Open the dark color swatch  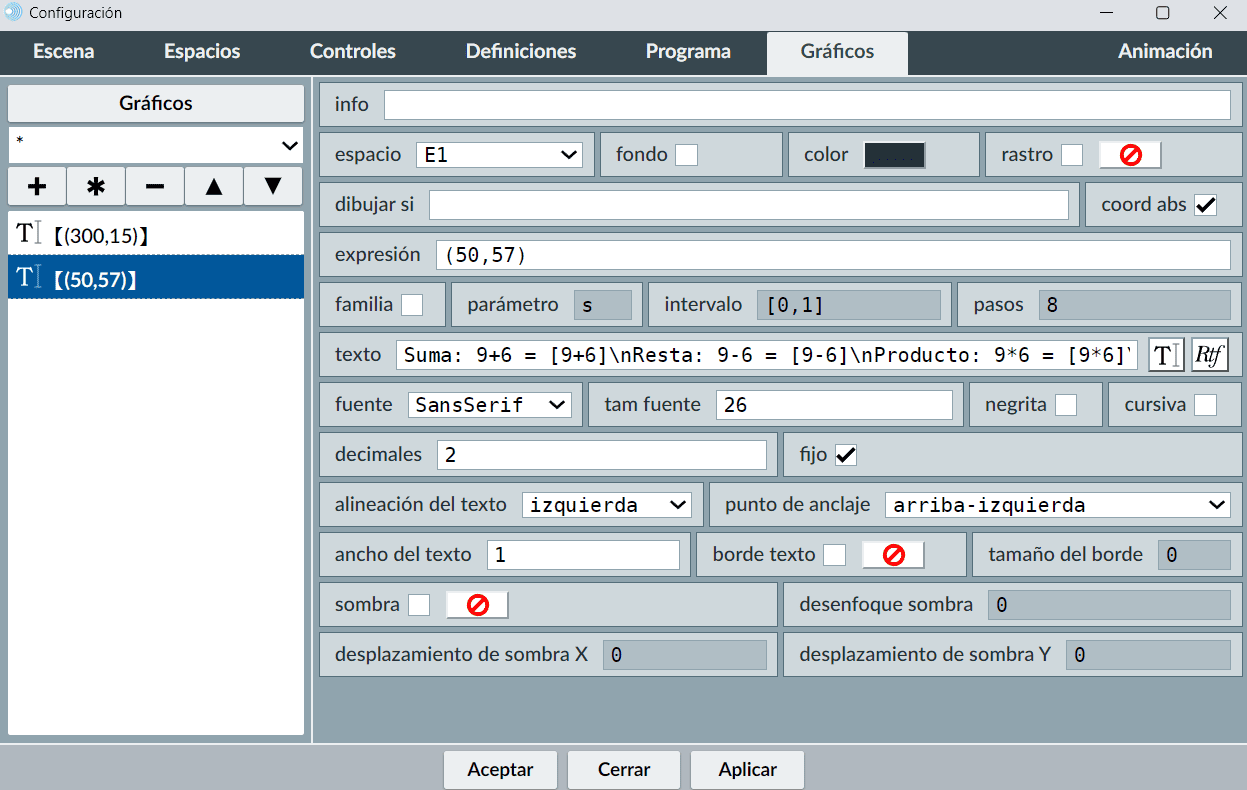[894, 155]
